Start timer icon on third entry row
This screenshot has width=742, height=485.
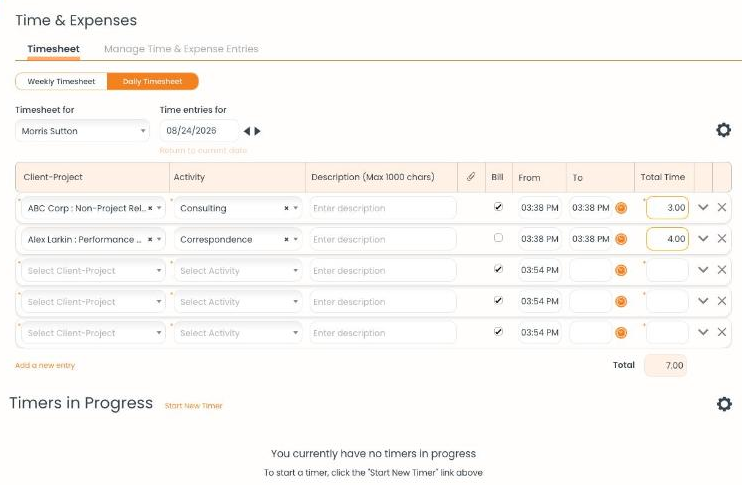point(621,270)
